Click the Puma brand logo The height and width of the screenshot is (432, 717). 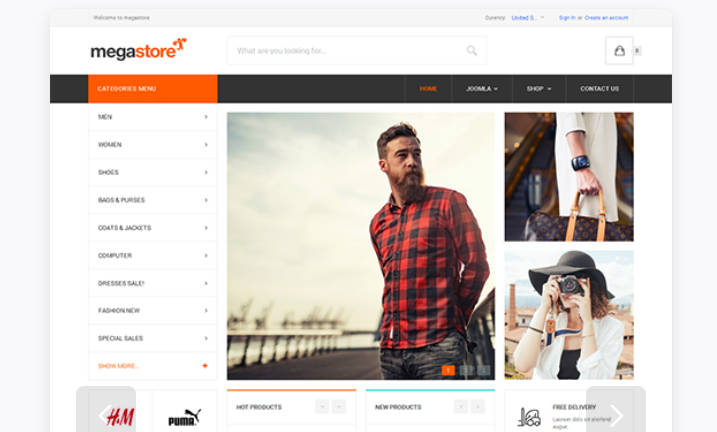click(x=185, y=417)
